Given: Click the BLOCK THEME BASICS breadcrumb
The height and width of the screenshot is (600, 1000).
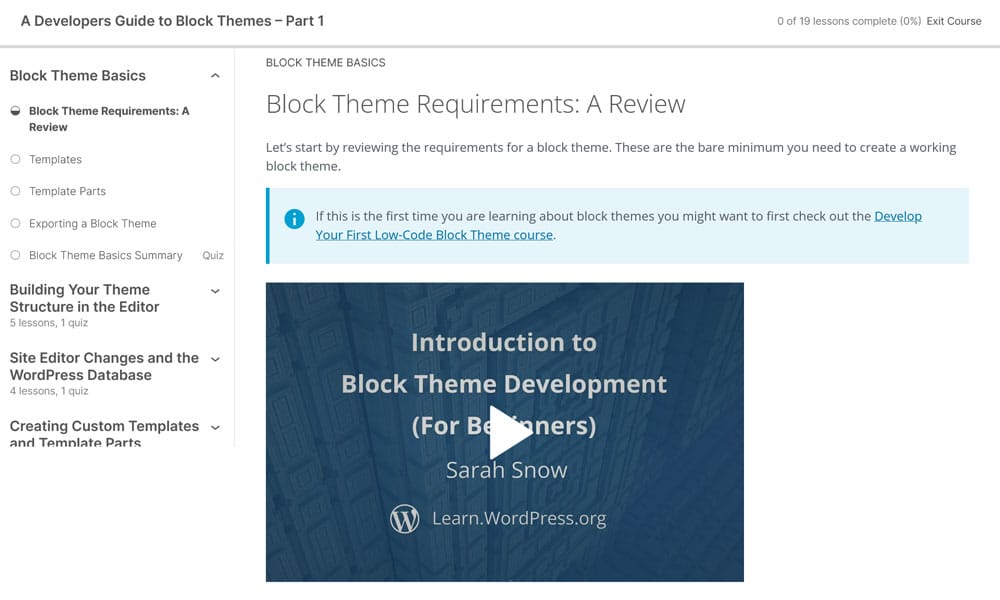Looking at the screenshot, I should pos(325,62).
